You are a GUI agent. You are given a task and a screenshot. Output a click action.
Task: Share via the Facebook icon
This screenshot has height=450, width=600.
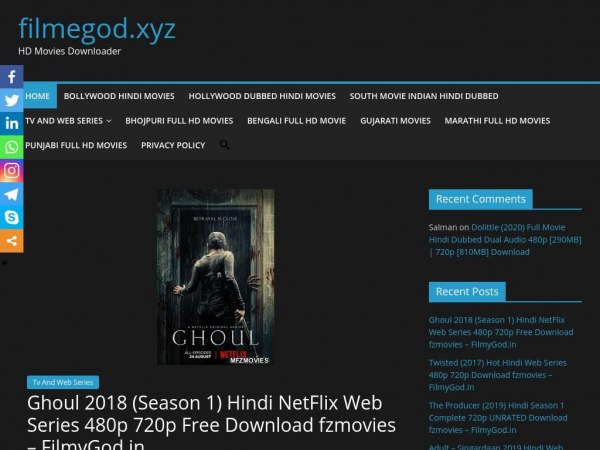(11, 77)
